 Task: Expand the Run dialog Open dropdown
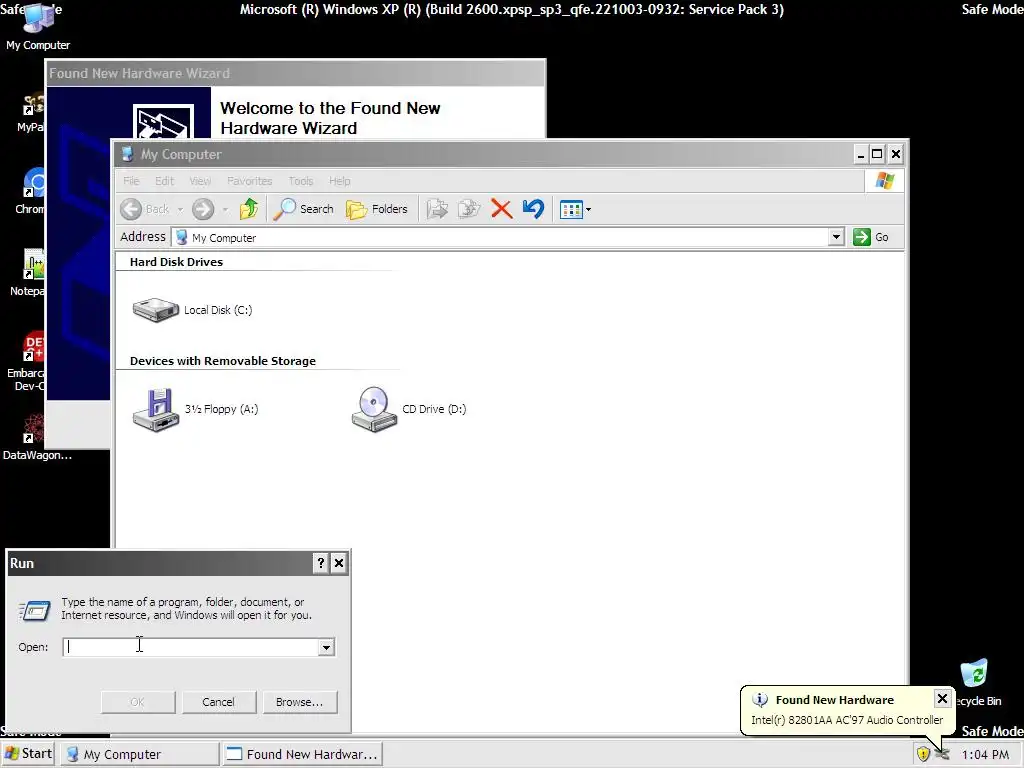326,647
